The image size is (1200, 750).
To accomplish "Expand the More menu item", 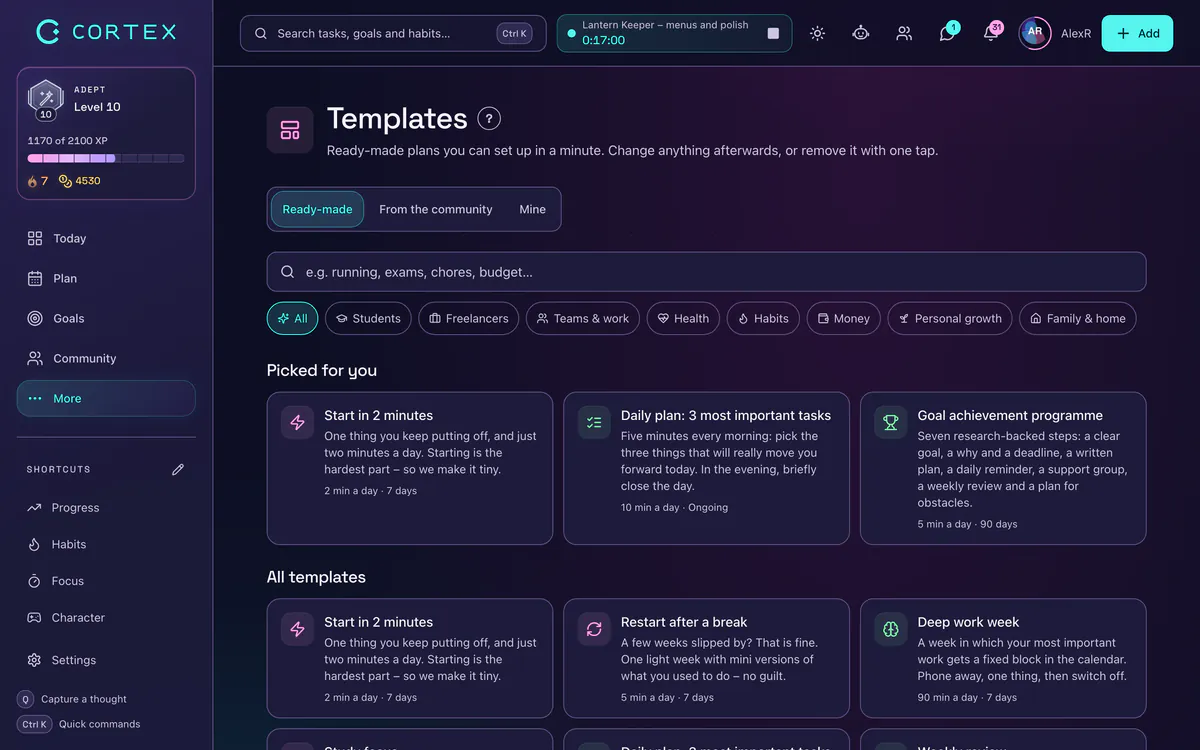I will 106,398.
